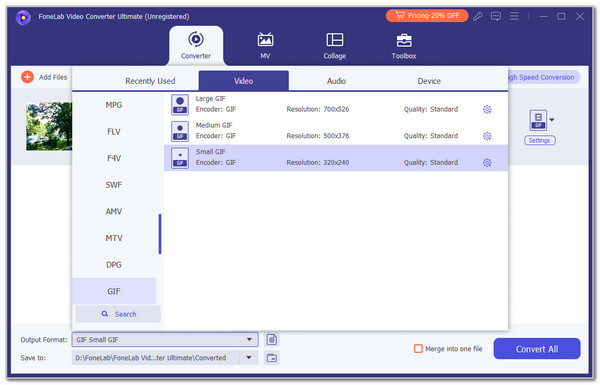Select the Device format tab

pos(429,81)
